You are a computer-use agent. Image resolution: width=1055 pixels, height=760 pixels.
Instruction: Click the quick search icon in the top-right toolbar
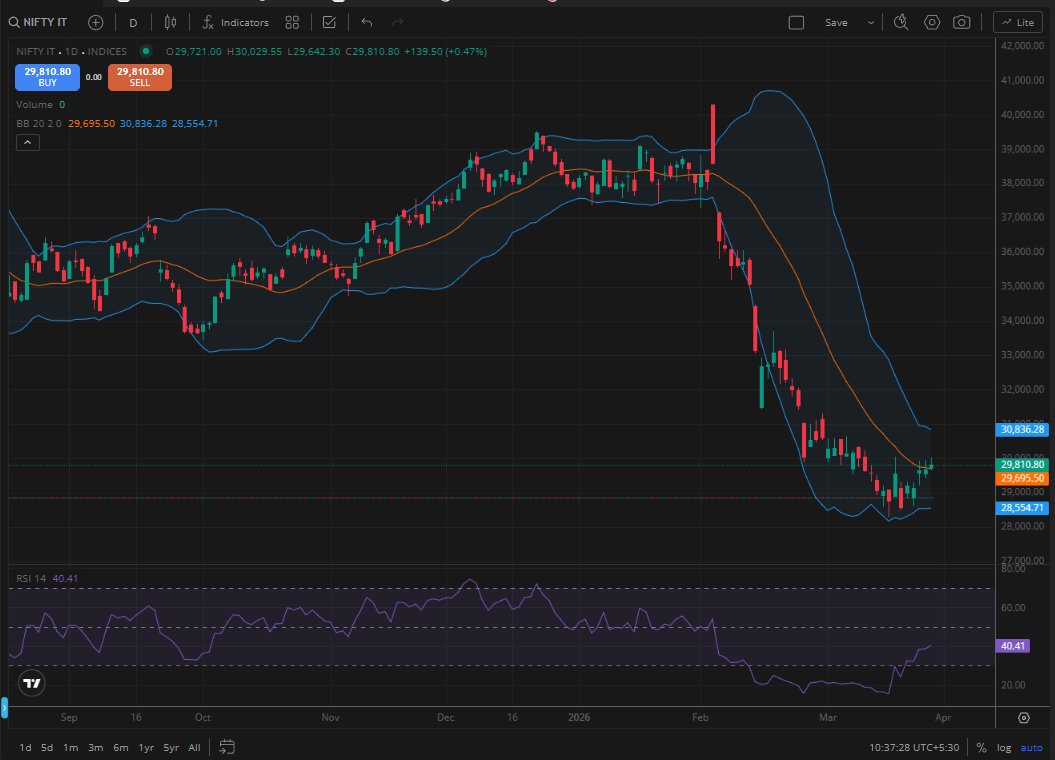tap(901, 22)
